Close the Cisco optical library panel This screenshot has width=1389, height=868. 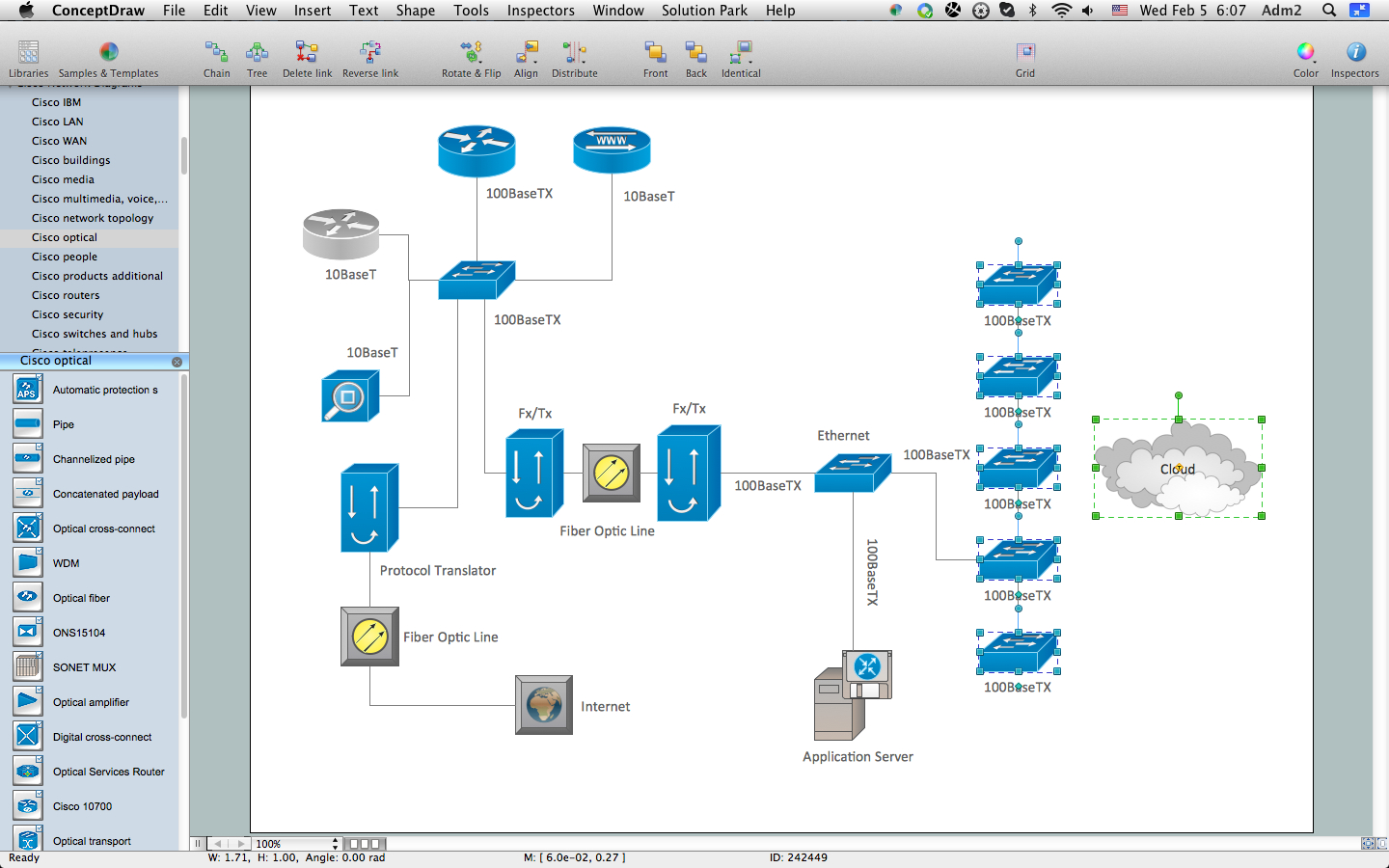coord(177,362)
